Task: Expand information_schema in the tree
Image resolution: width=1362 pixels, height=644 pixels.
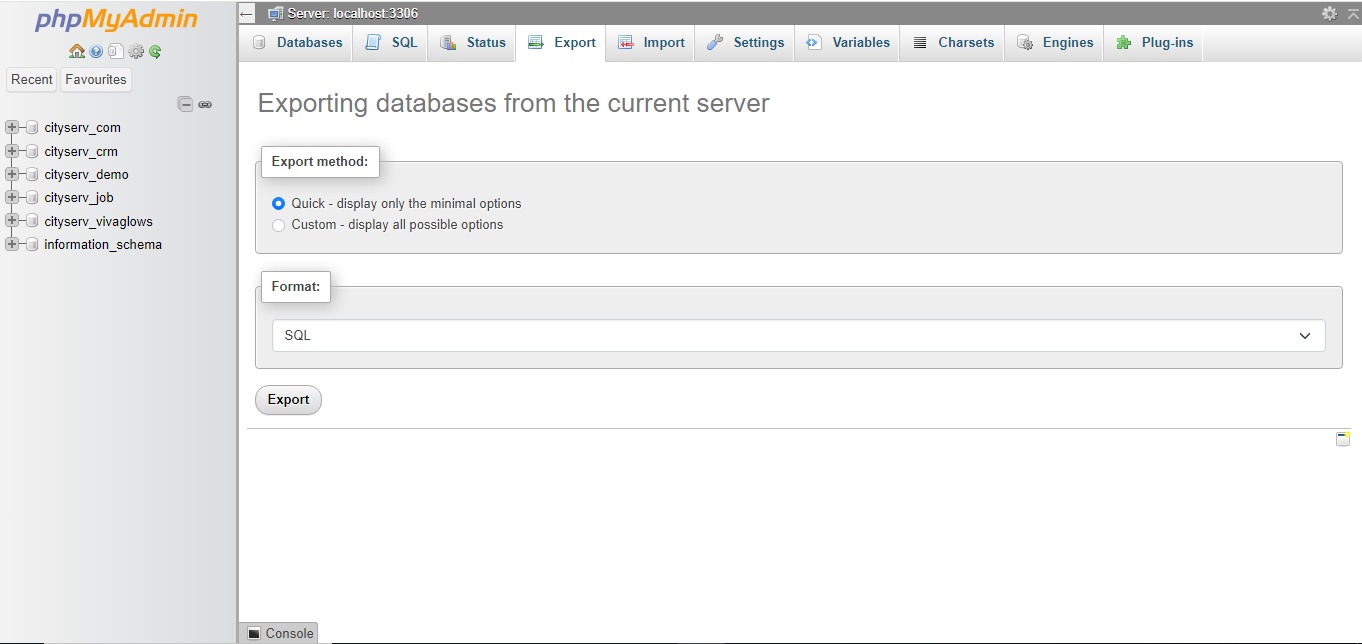Action: pyautogui.click(x=12, y=244)
